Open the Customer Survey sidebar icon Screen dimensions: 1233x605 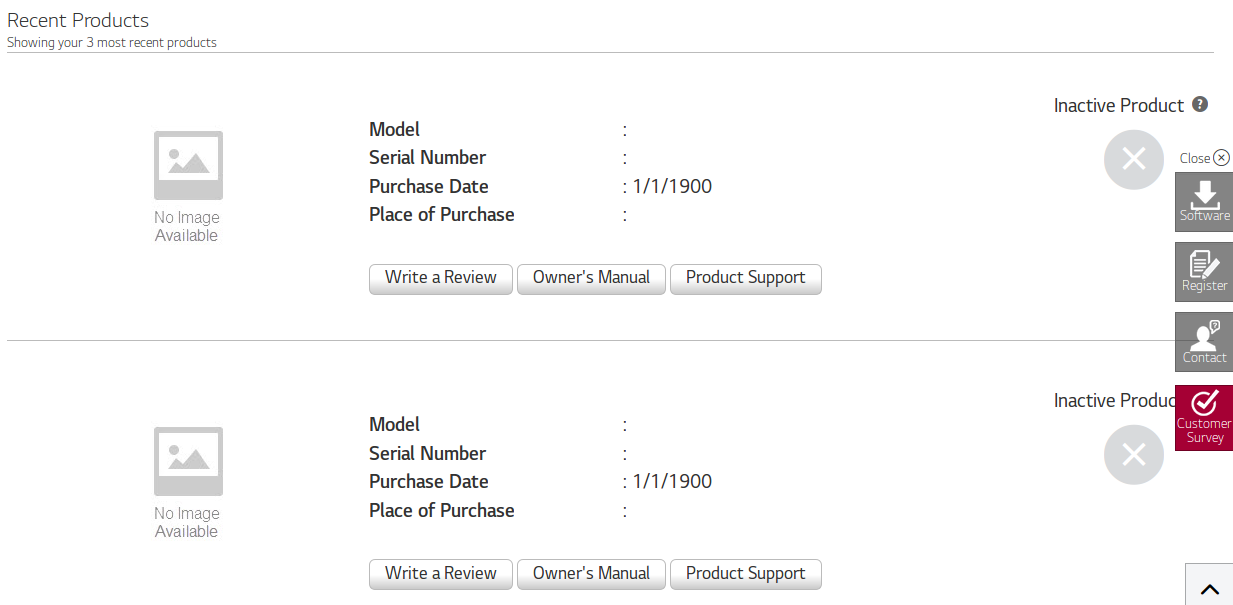pos(1204,417)
